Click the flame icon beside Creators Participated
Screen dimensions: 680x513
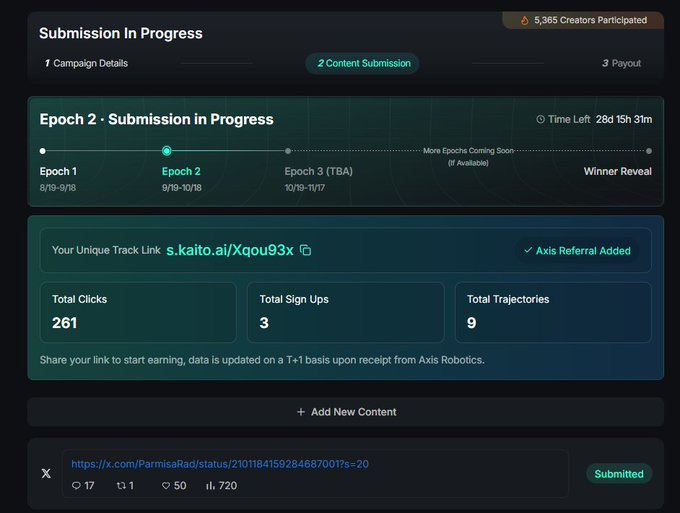click(524, 20)
